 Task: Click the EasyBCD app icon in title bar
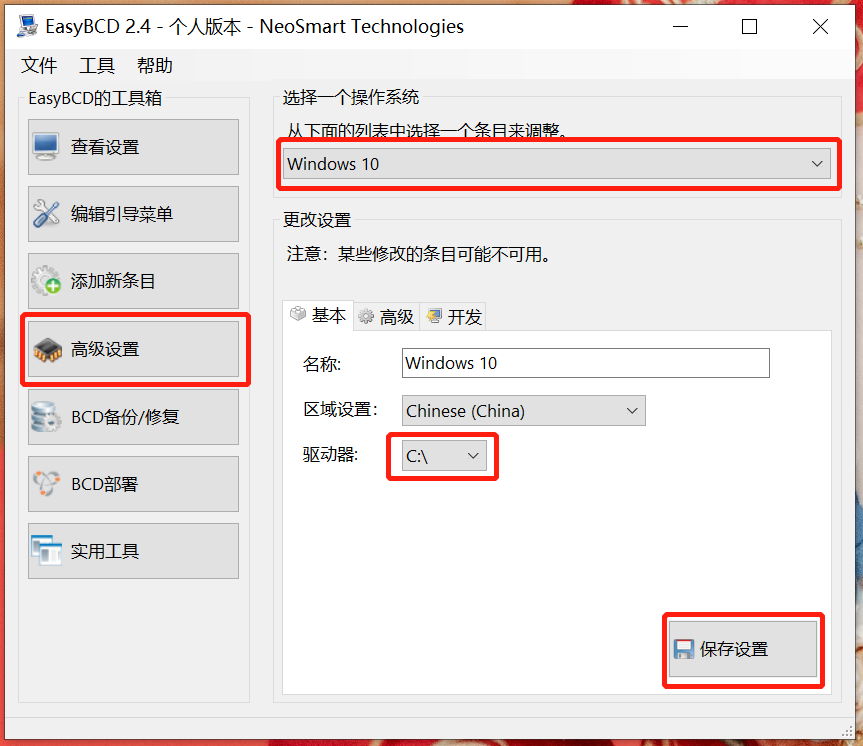(x=27, y=26)
